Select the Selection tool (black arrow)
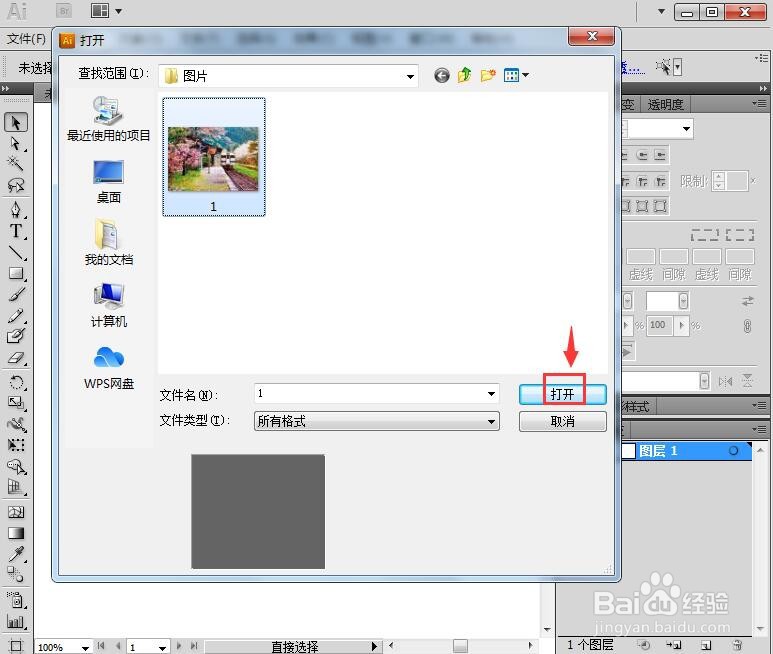Image resolution: width=773 pixels, height=654 pixels. click(x=16, y=122)
